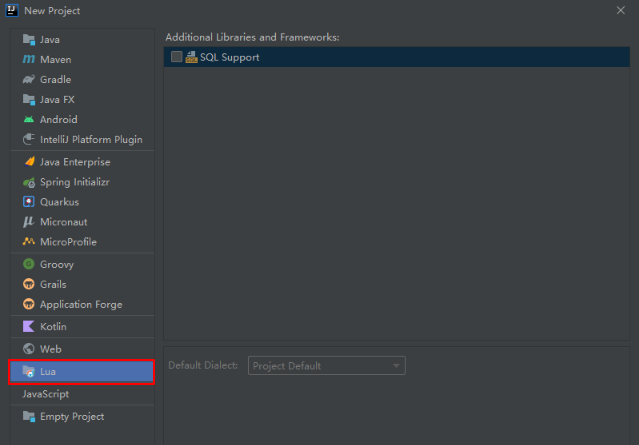Select Web project type
Image resolution: width=639 pixels, height=445 pixels.
tap(51, 349)
